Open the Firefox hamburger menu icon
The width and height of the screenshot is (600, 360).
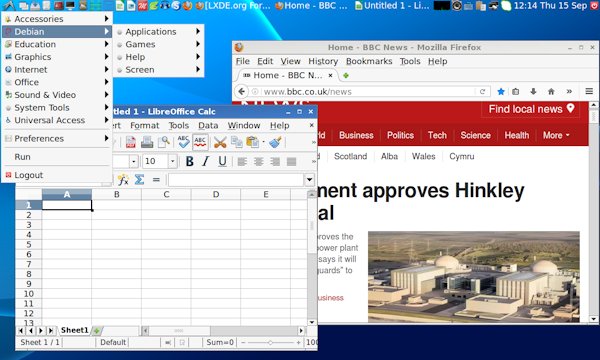click(x=589, y=91)
